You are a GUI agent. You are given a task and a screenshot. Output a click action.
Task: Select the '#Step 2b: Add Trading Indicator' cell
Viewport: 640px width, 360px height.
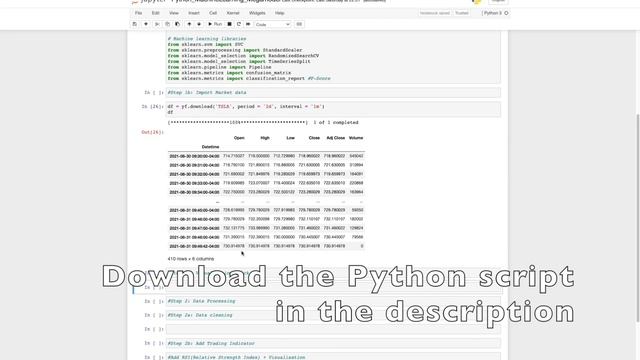pyautogui.click(x=333, y=343)
